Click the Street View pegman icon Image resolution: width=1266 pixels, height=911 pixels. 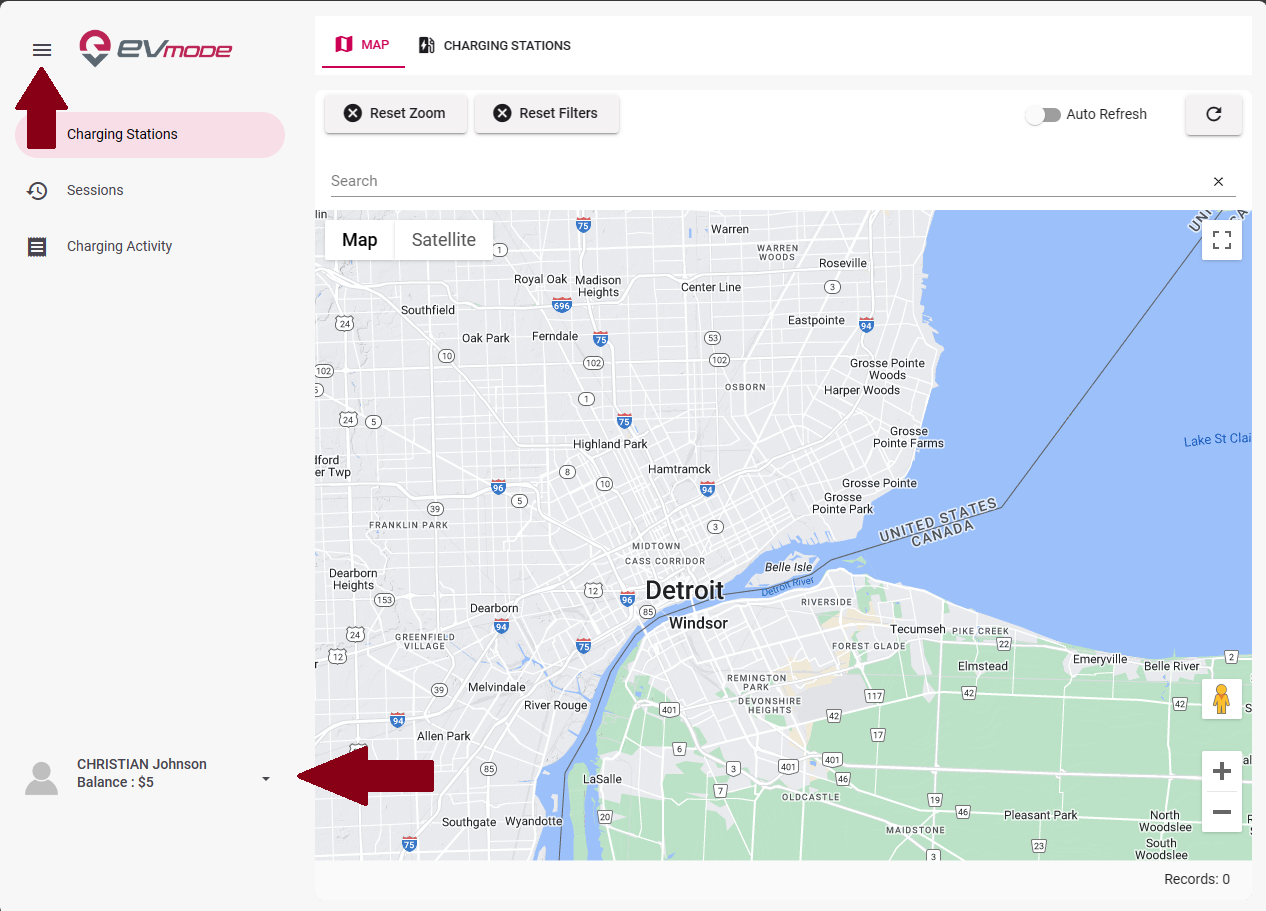[x=1222, y=699]
